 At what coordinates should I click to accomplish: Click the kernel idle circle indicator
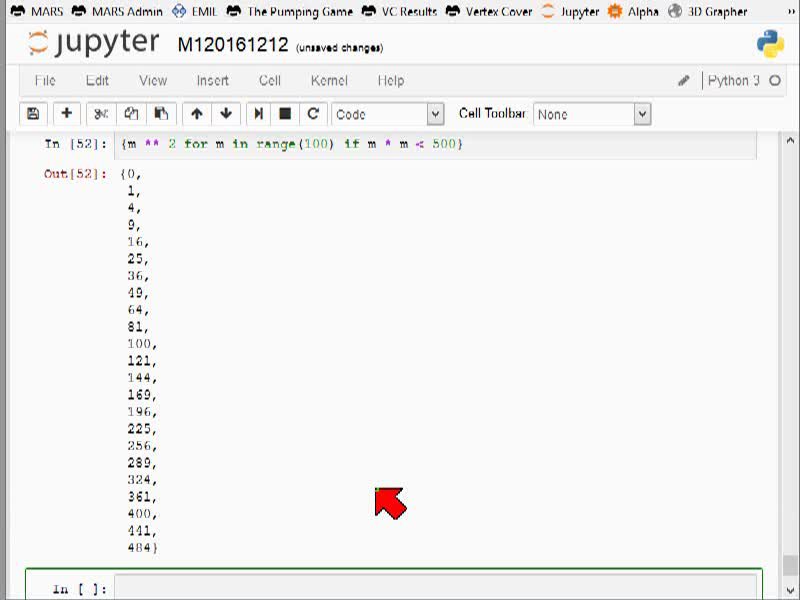pyautogui.click(x=774, y=81)
